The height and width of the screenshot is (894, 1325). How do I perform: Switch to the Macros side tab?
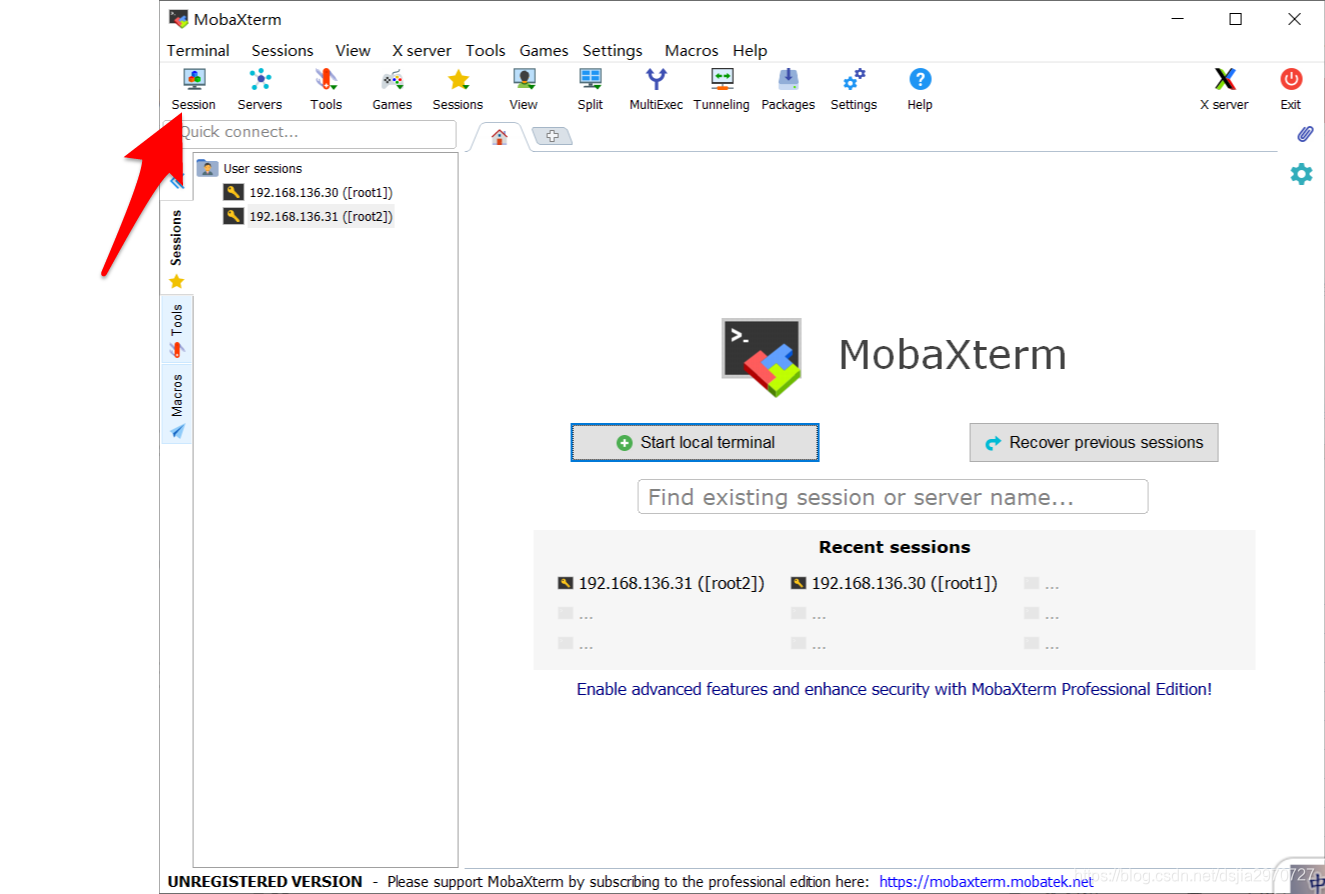coord(177,405)
